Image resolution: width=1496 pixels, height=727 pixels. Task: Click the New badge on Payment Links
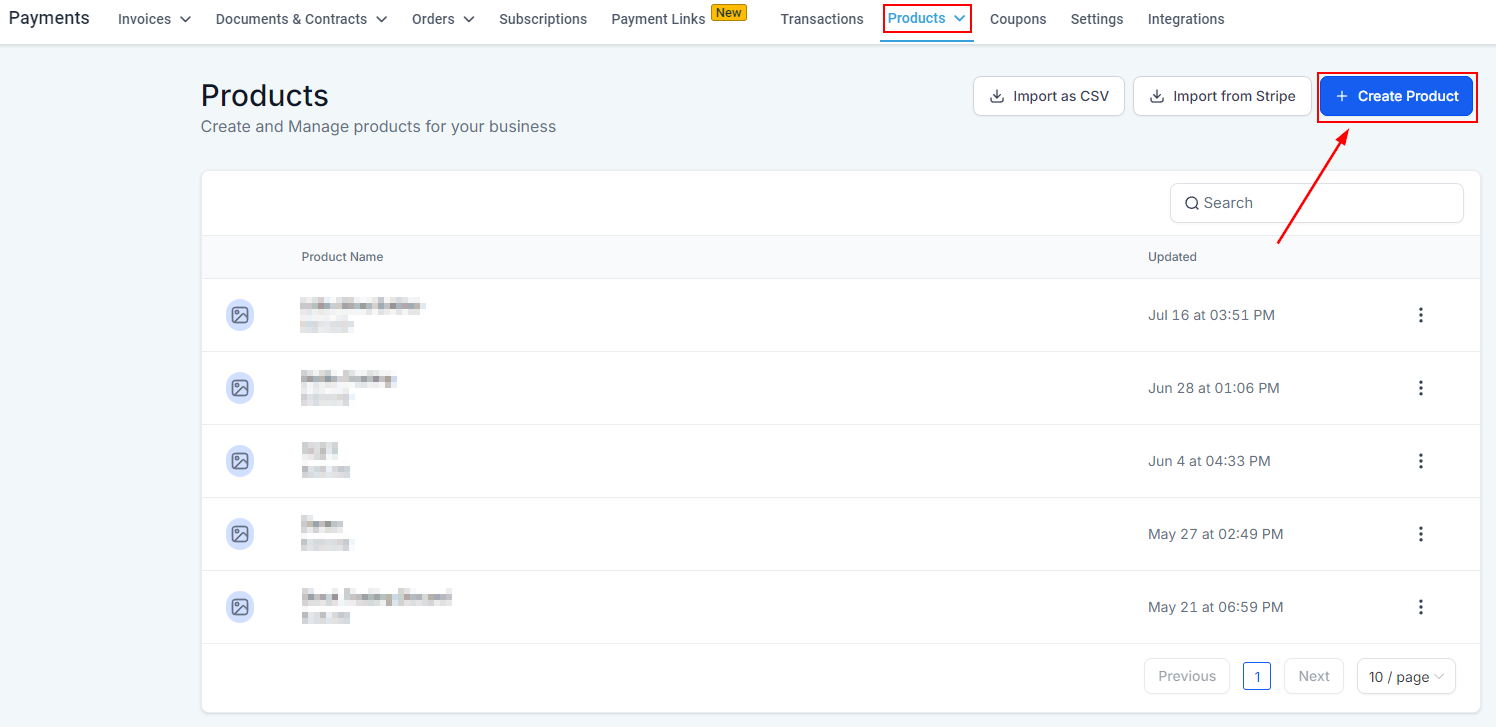pos(729,13)
